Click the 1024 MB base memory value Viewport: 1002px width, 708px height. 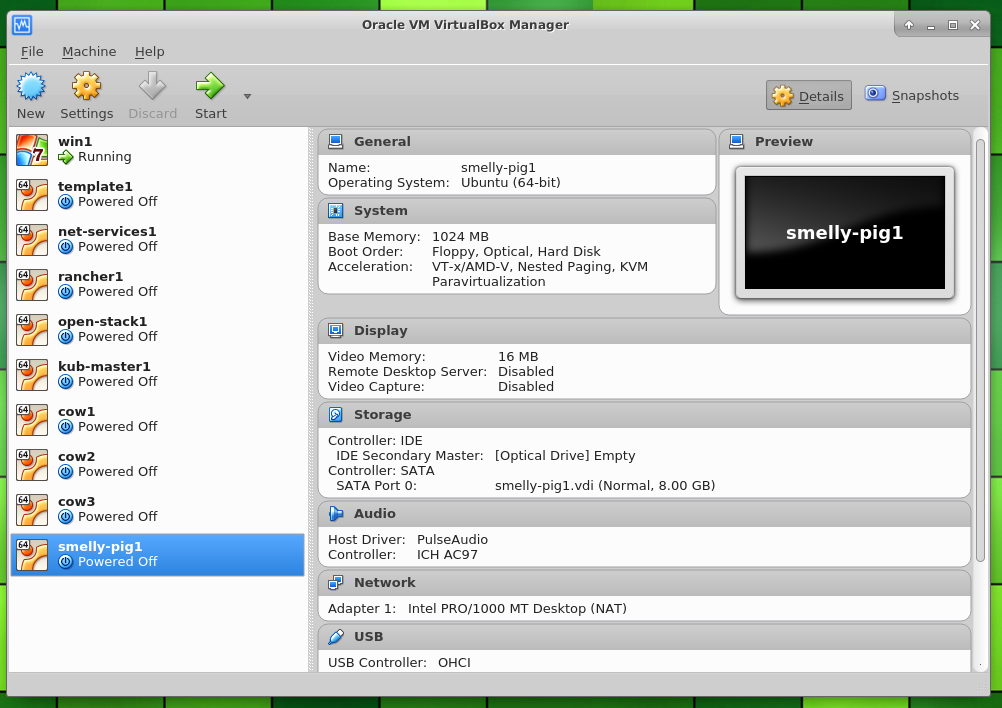(460, 236)
